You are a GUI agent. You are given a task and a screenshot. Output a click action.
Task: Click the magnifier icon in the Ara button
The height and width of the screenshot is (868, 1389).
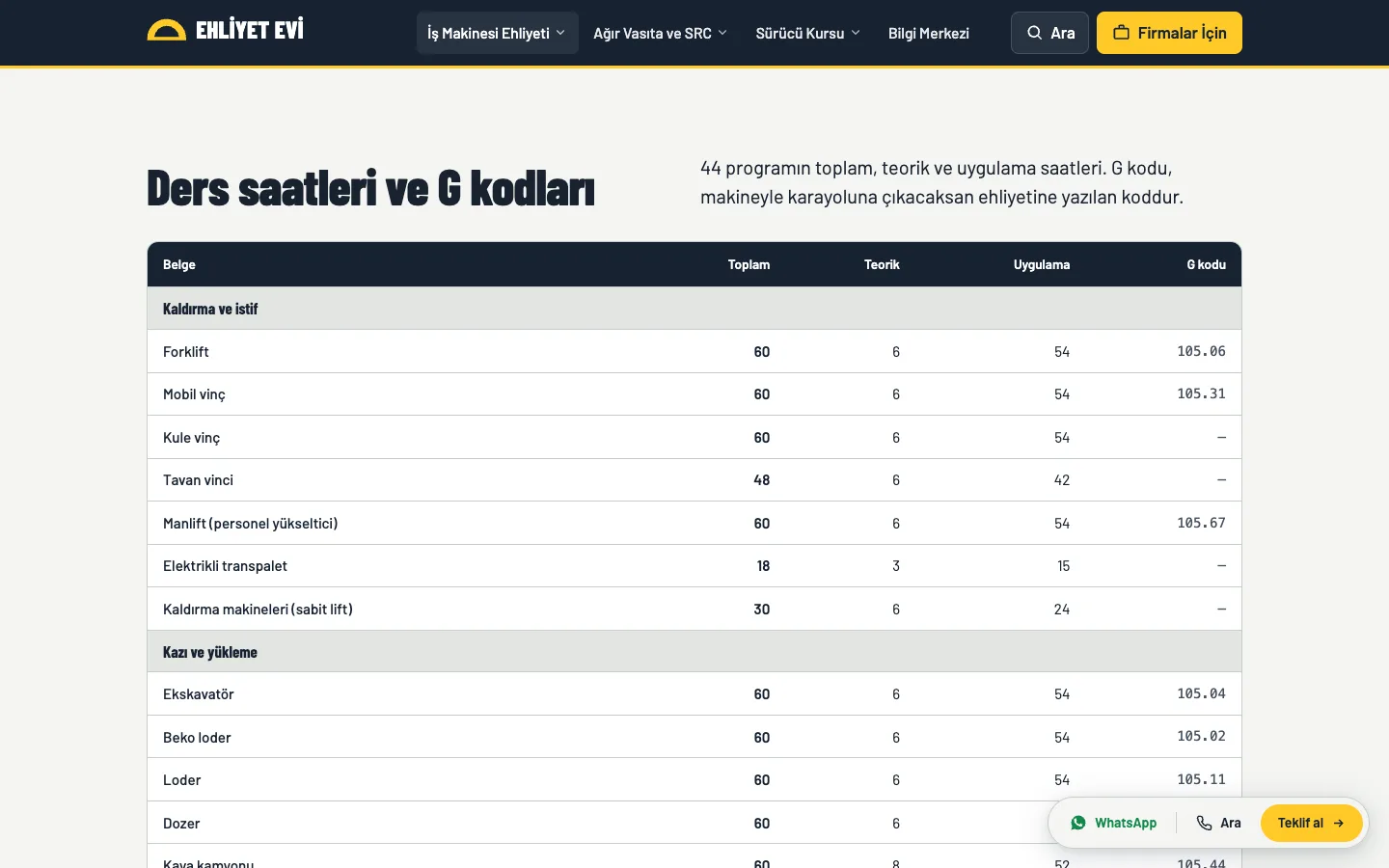(1034, 33)
